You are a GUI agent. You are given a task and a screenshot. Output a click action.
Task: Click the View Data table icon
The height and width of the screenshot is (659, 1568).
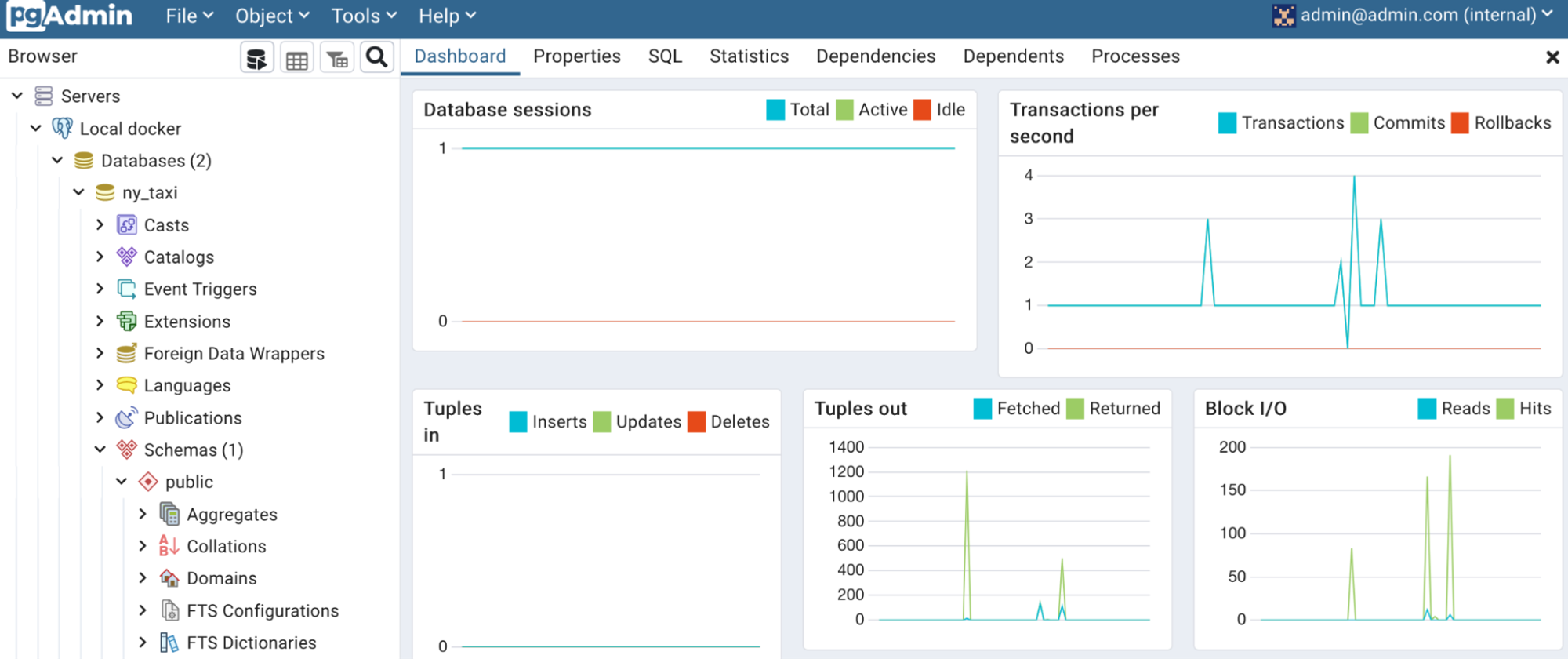tap(296, 58)
